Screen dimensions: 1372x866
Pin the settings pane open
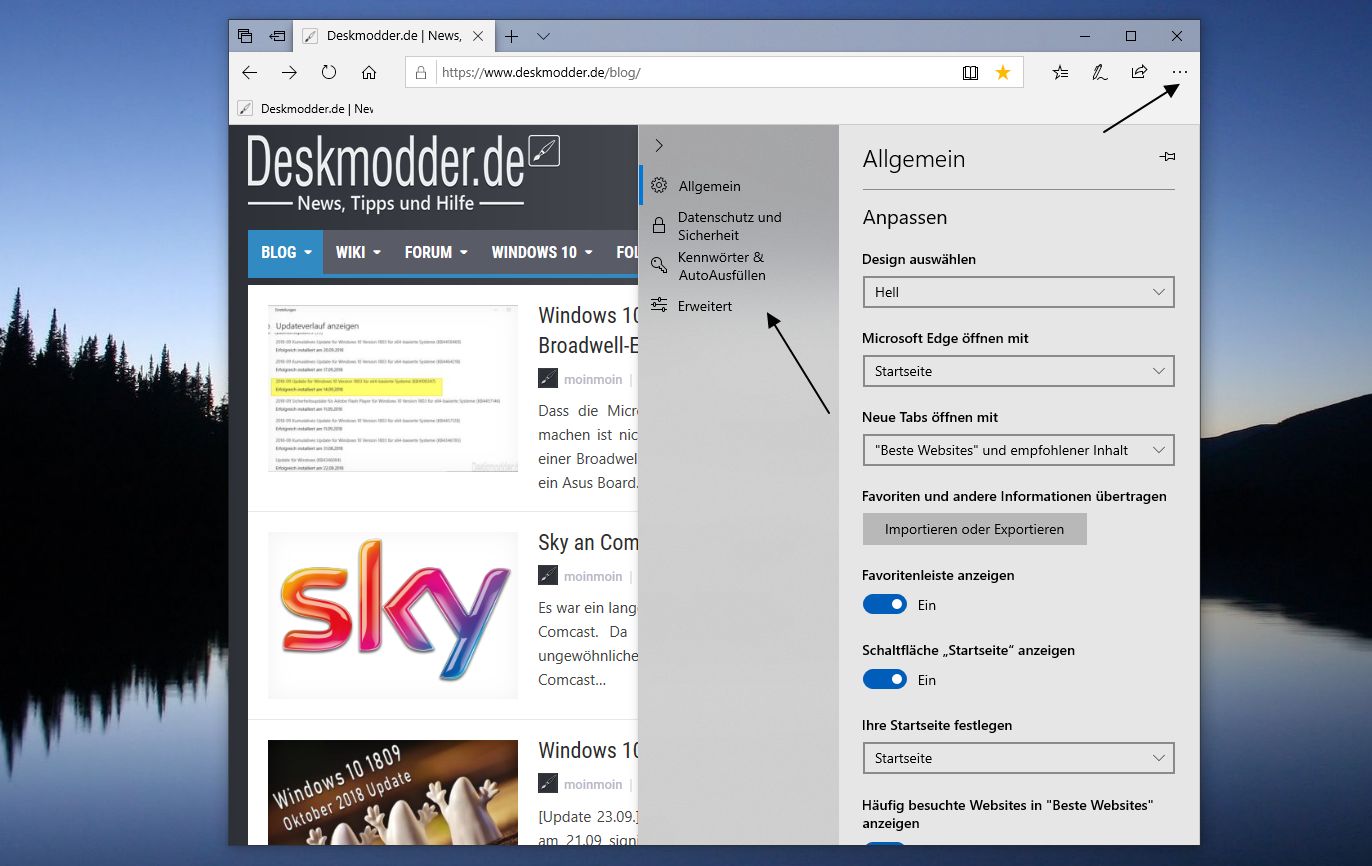(1166, 157)
